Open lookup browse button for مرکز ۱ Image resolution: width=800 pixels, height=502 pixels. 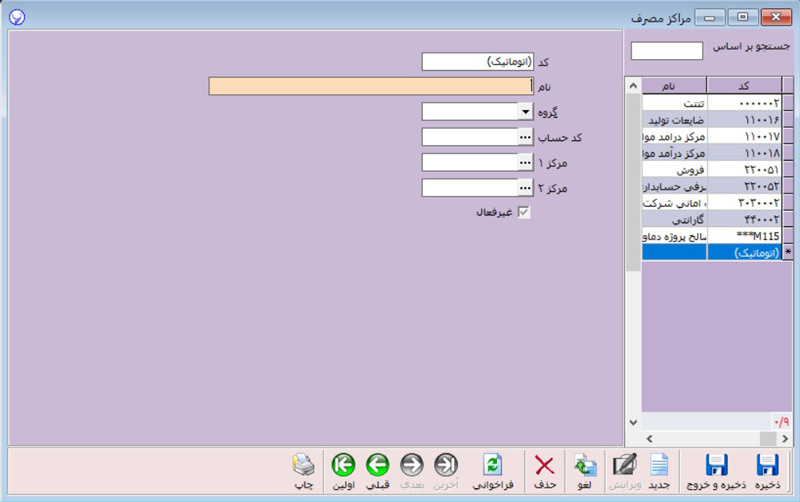(x=525, y=162)
